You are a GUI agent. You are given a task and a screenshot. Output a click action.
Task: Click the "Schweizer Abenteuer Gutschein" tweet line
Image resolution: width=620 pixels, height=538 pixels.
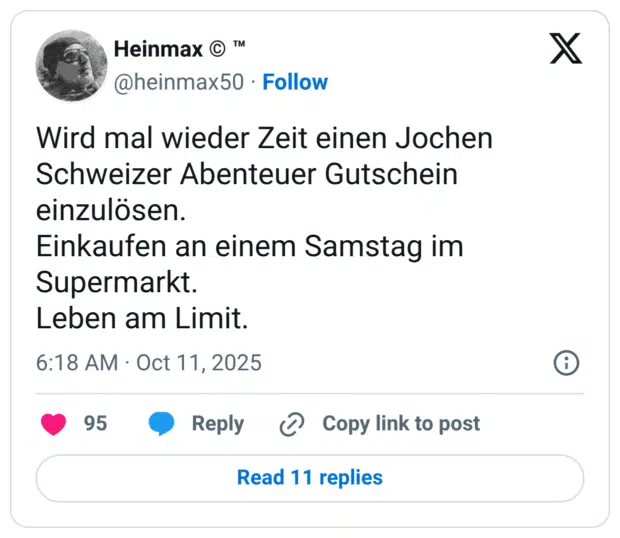click(x=246, y=173)
